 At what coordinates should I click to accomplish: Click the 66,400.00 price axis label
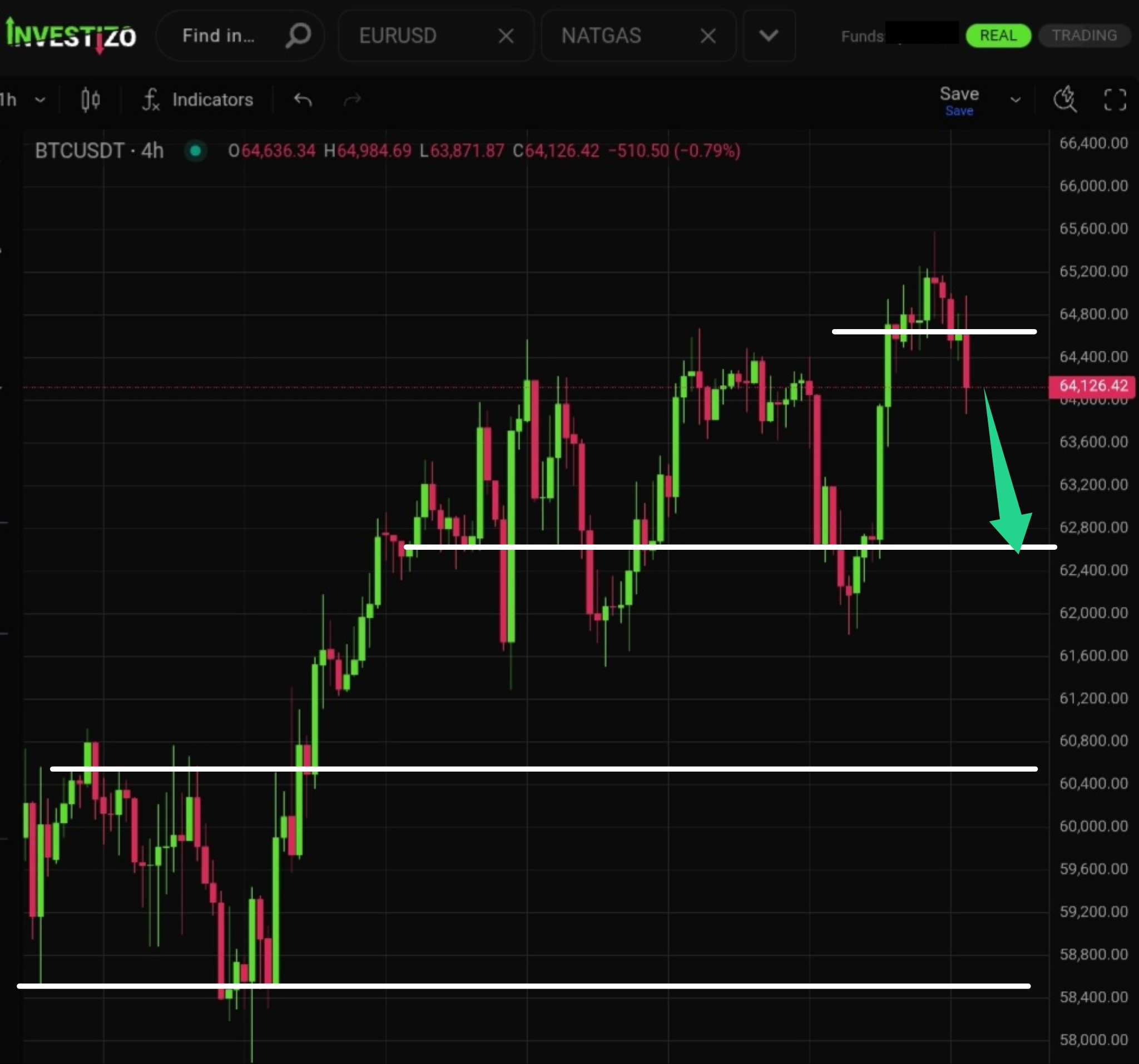coord(1093,143)
